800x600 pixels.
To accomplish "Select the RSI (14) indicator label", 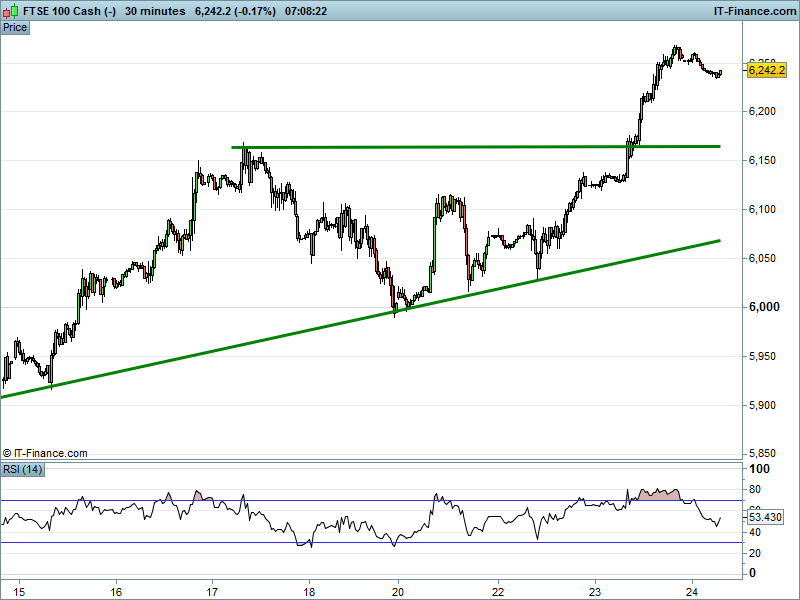I will pos(22,469).
